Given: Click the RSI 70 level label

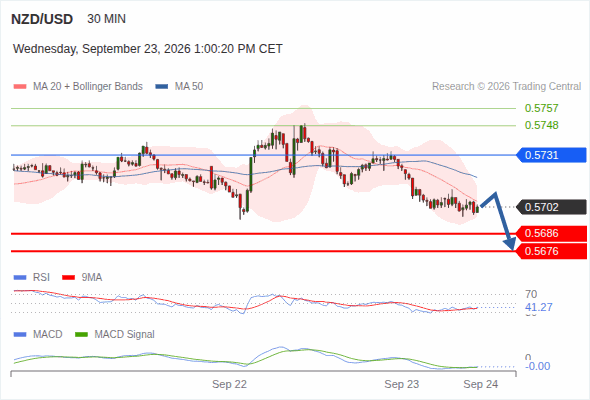Looking at the screenshot, I should tap(531, 294).
